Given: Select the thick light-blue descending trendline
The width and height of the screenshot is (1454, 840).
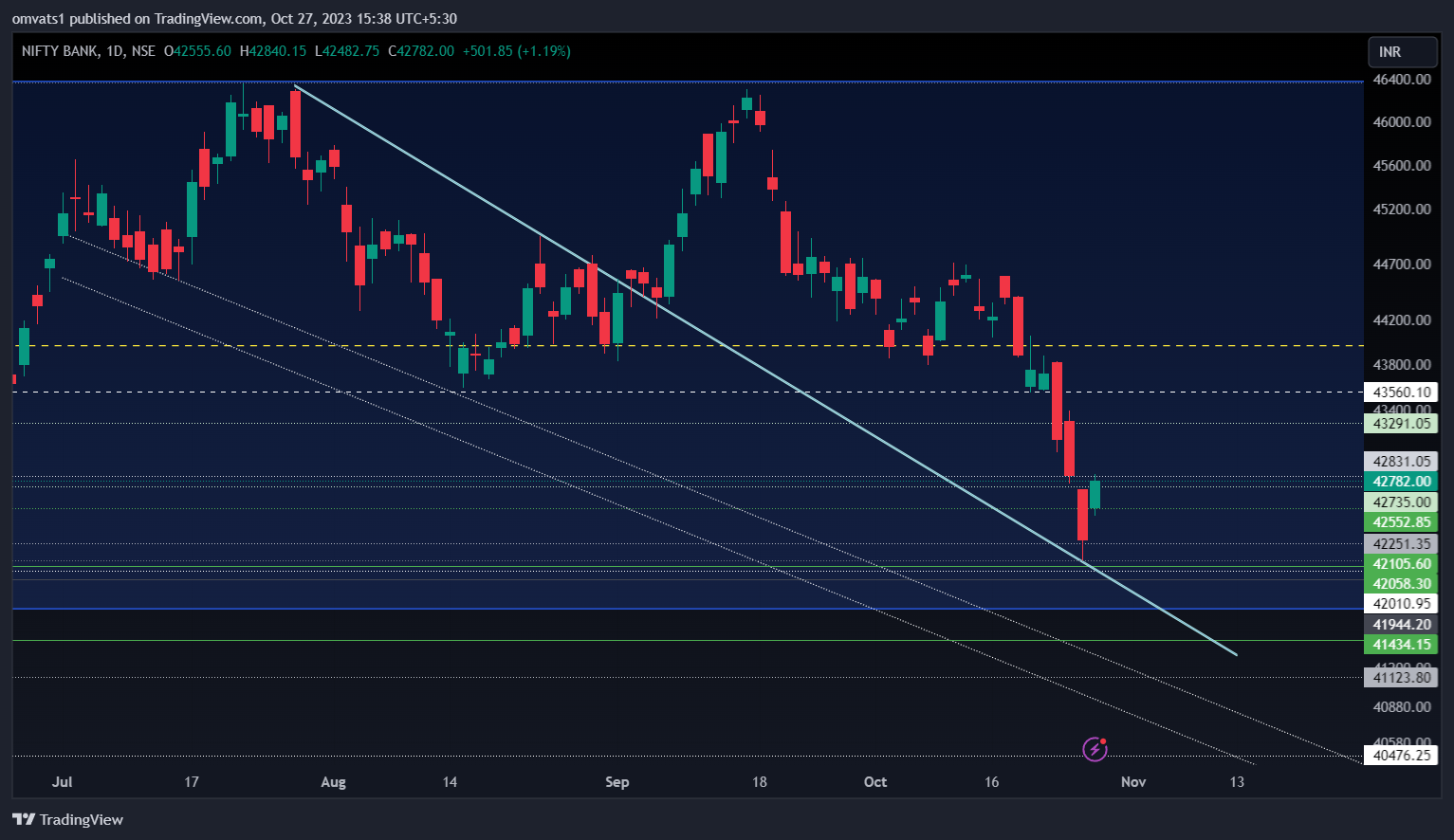Looking at the screenshot, I should tap(765, 370).
